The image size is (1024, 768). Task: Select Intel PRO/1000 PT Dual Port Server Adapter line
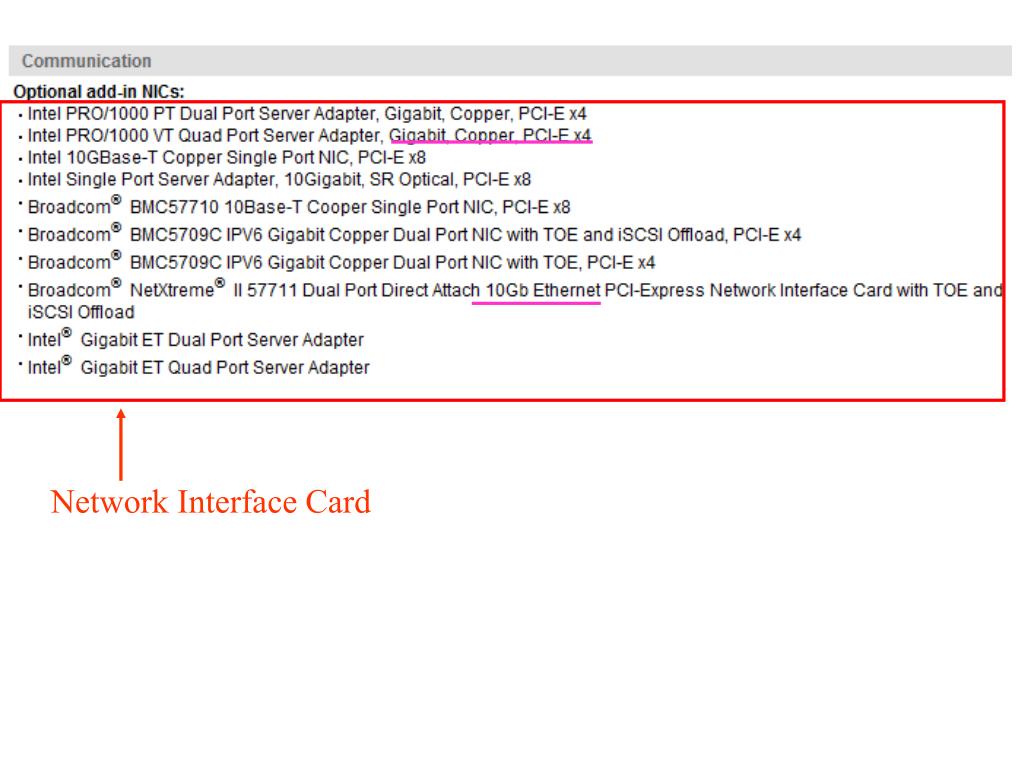tap(307, 114)
